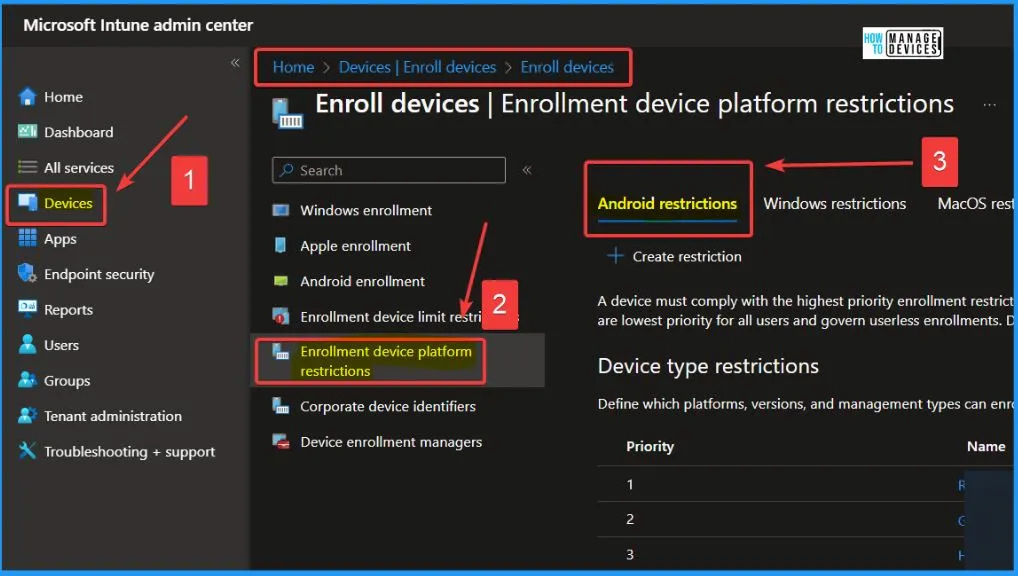Viewport: 1018px width, 576px height.
Task: Open Tenant administration from the sidebar
Action: 113,416
